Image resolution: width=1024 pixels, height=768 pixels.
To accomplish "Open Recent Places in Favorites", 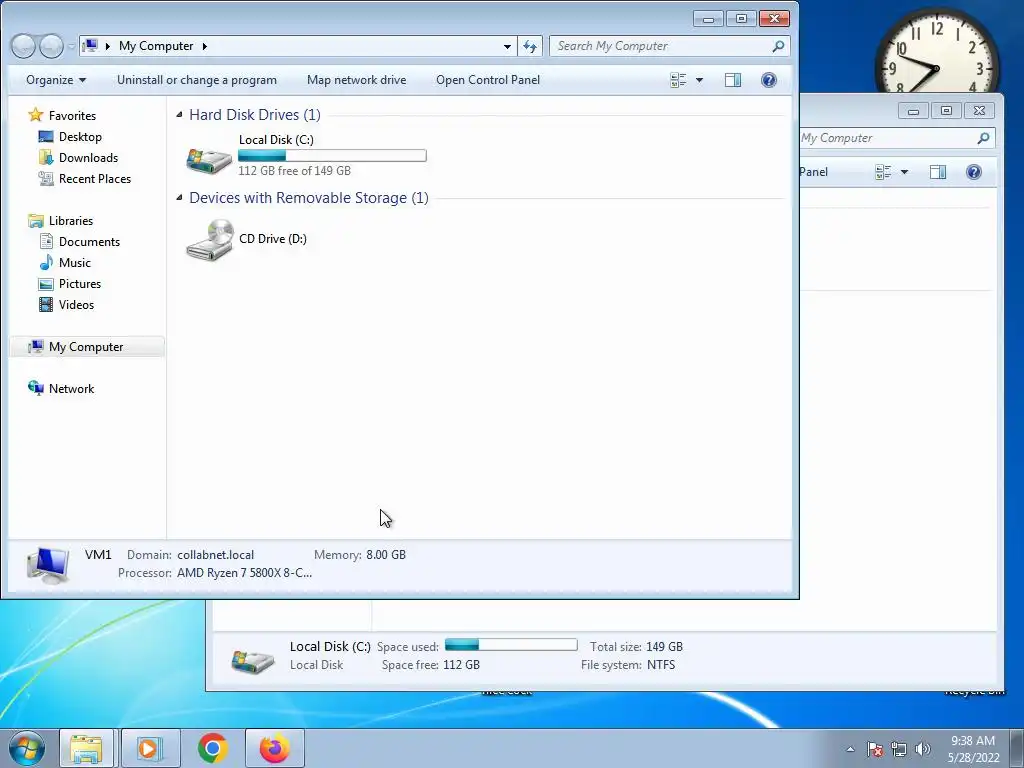I will tap(95, 178).
